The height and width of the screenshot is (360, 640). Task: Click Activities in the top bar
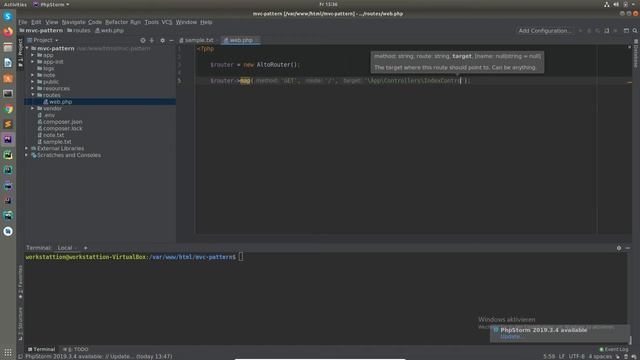(15, 4)
